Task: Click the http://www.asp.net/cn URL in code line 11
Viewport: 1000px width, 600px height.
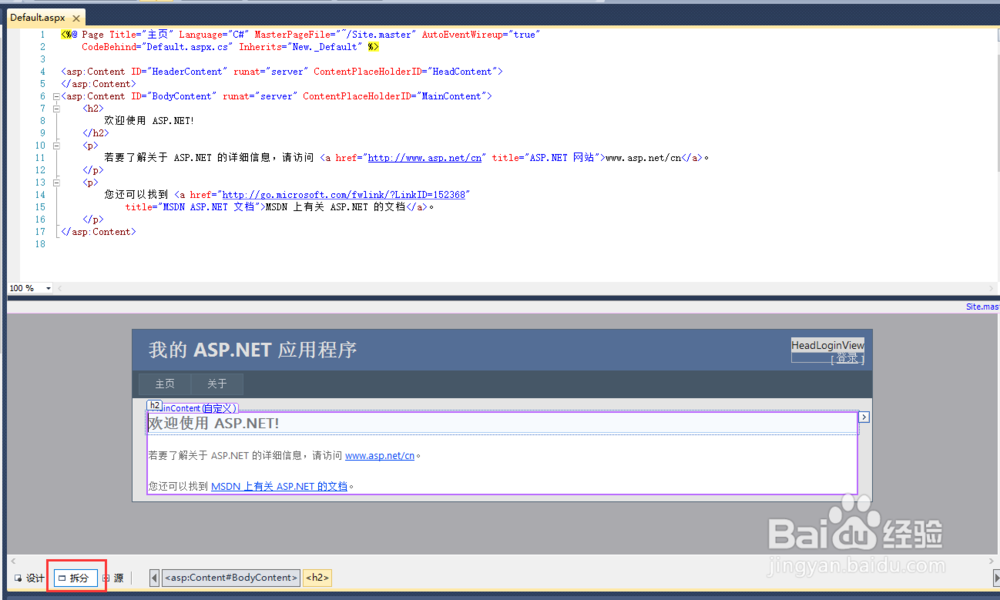Action: (425, 158)
